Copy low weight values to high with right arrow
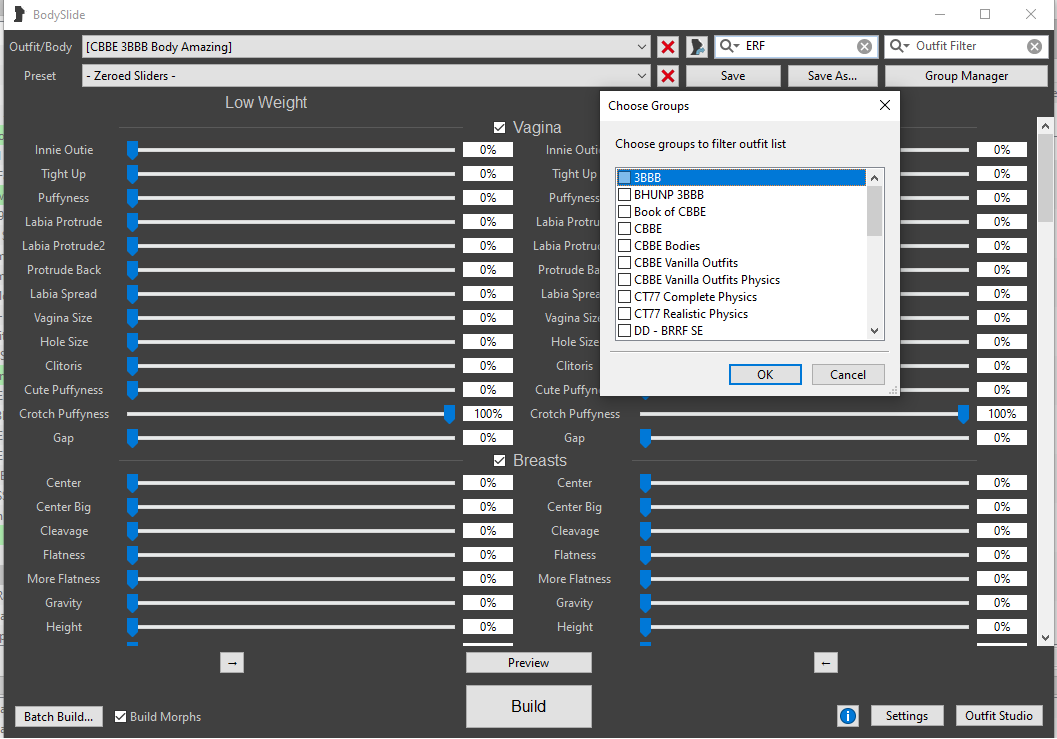Image resolution: width=1057 pixels, height=739 pixels. click(x=232, y=663)
